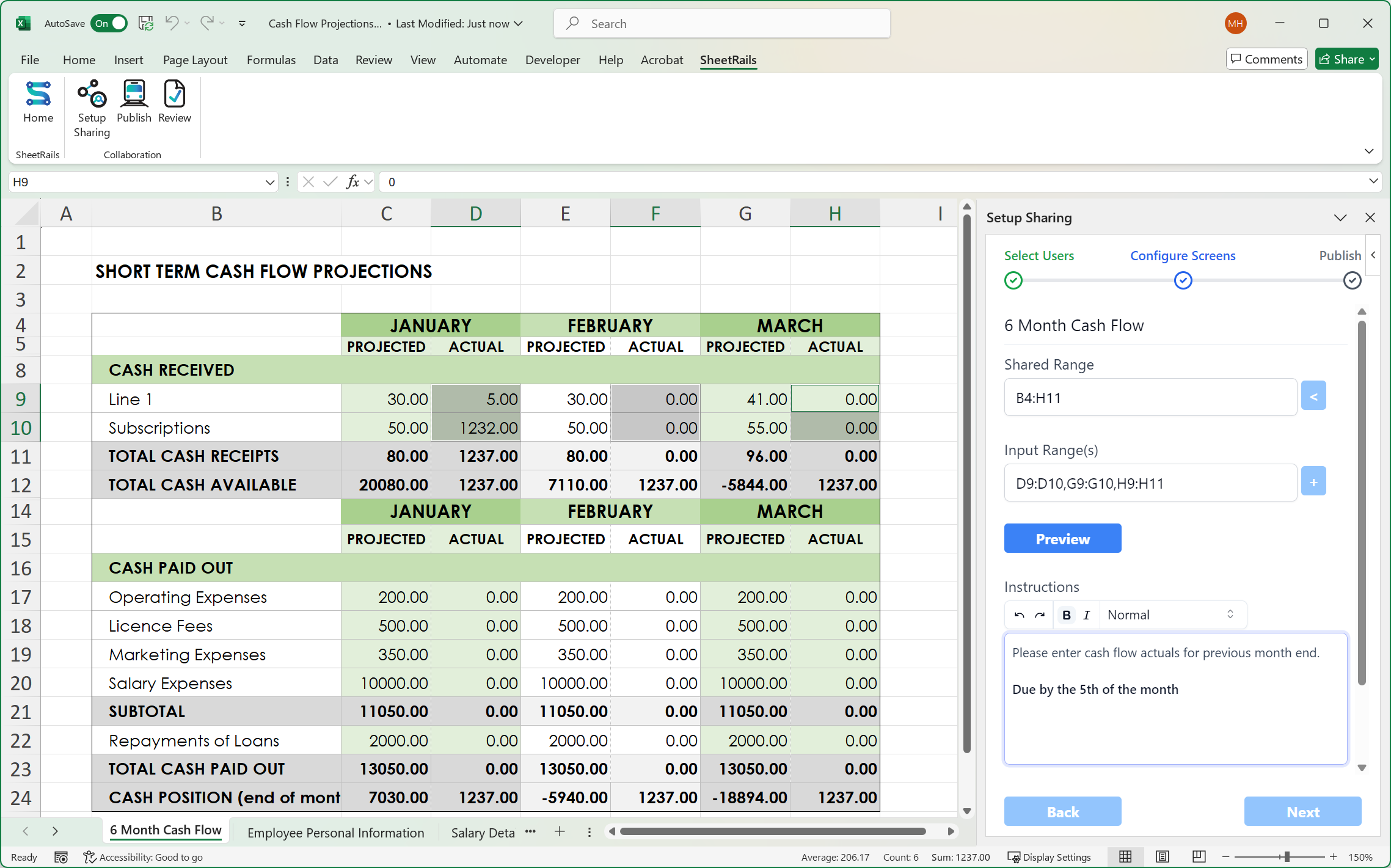Click the Next button in panel

click(1302, 812)
